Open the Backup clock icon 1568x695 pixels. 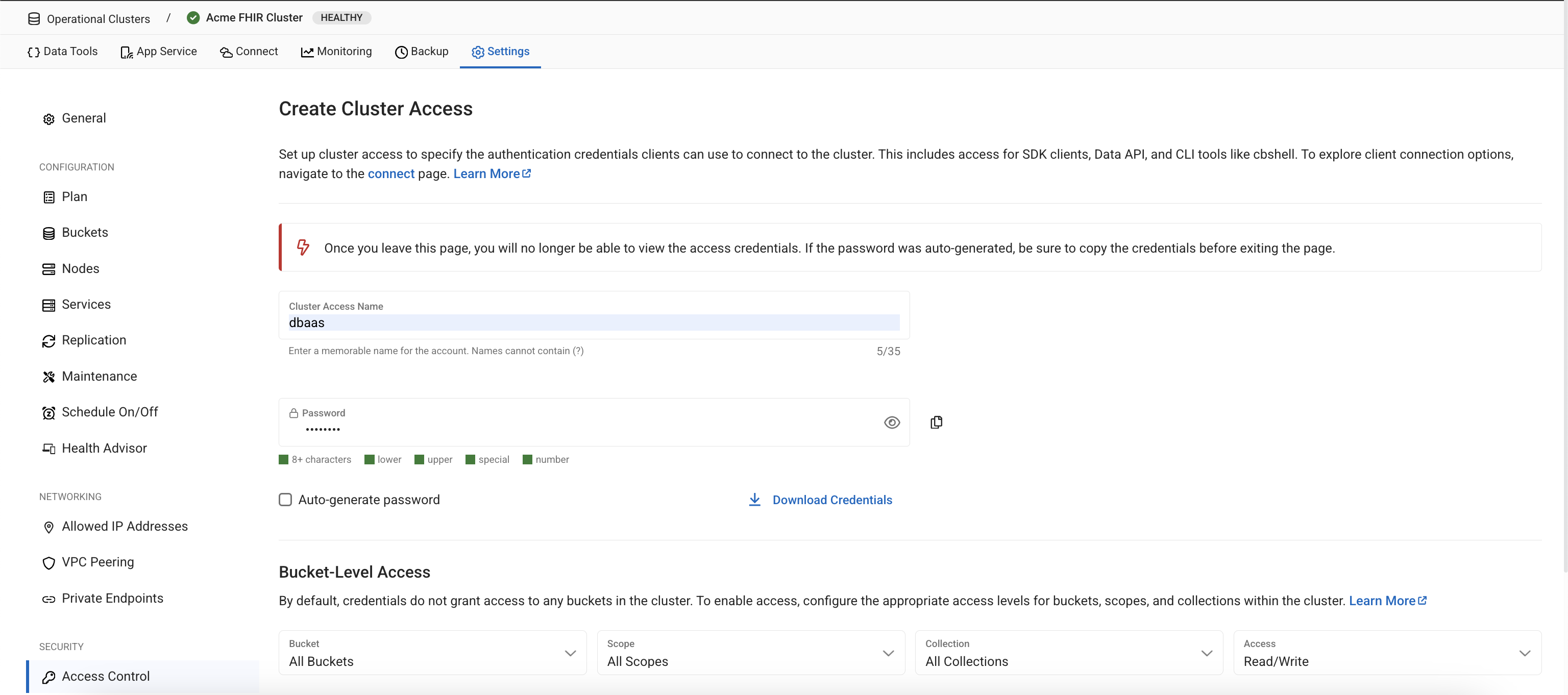click(x=401, y=52)
